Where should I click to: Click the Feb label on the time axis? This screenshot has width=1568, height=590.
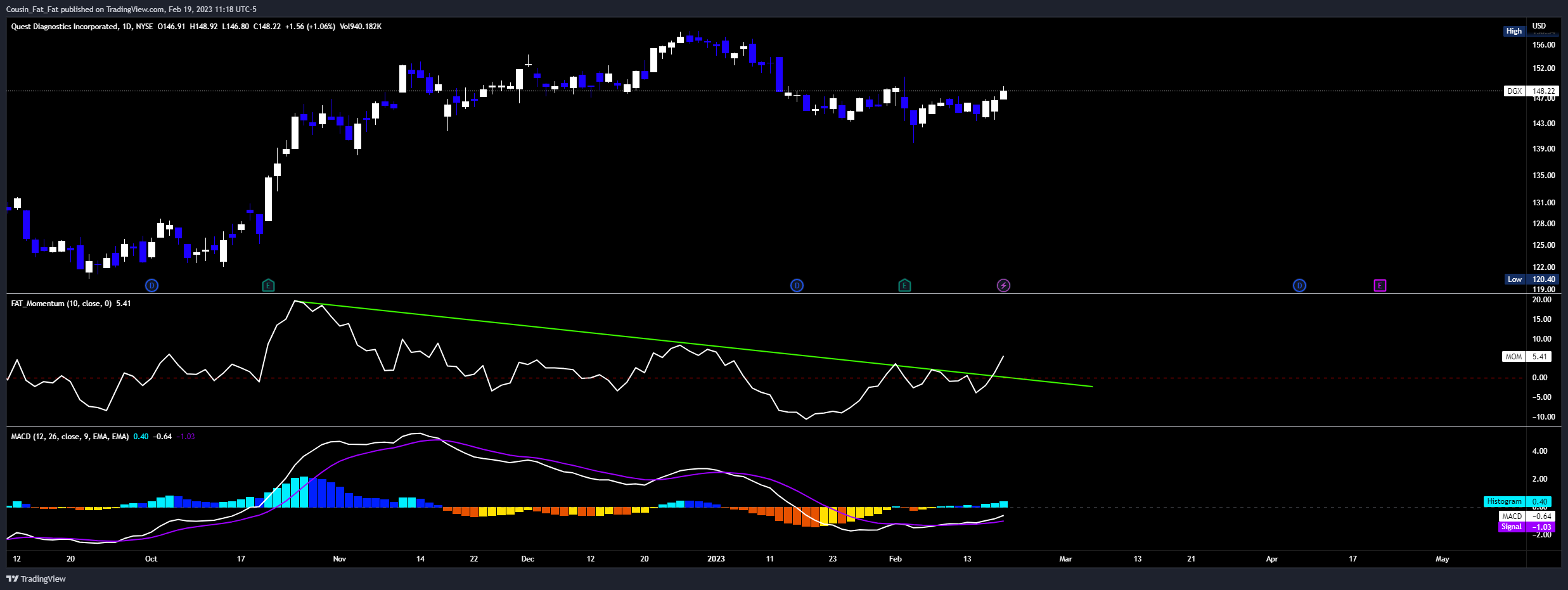coord(896,559)
